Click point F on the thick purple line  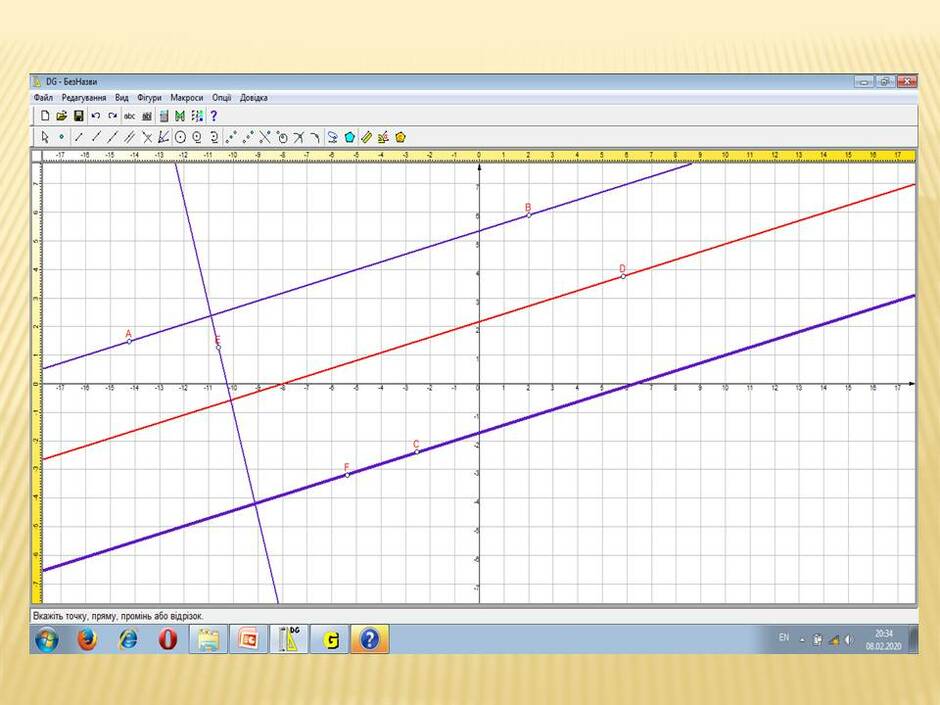347,475
